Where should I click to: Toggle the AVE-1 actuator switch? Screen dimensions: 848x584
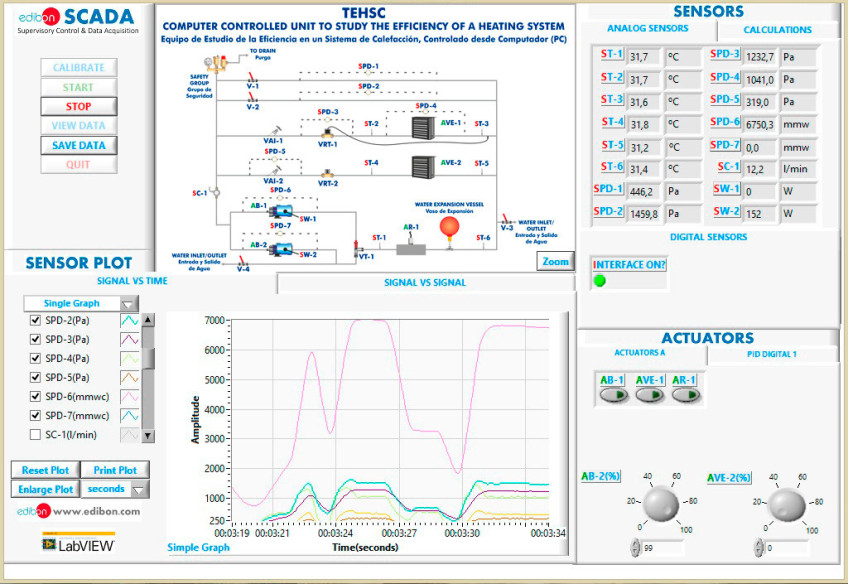650,395
